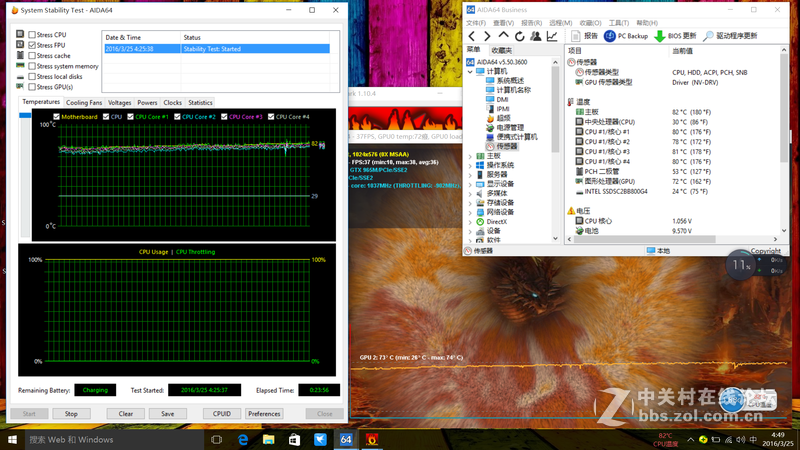Click the graph chart toolbar icon
The image size is (800, 450).
(x=551, y=36)
